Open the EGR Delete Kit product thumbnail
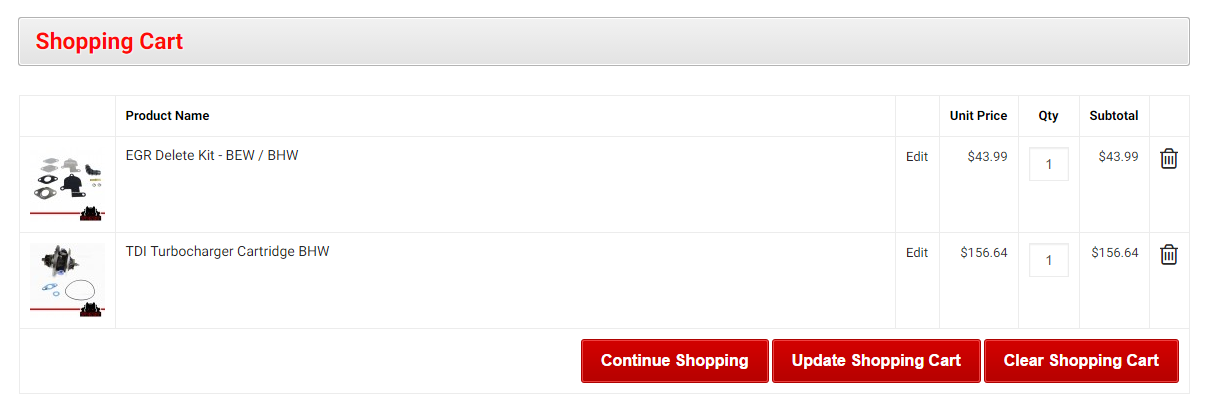1207x401 pixels. (x=67, y=184)
